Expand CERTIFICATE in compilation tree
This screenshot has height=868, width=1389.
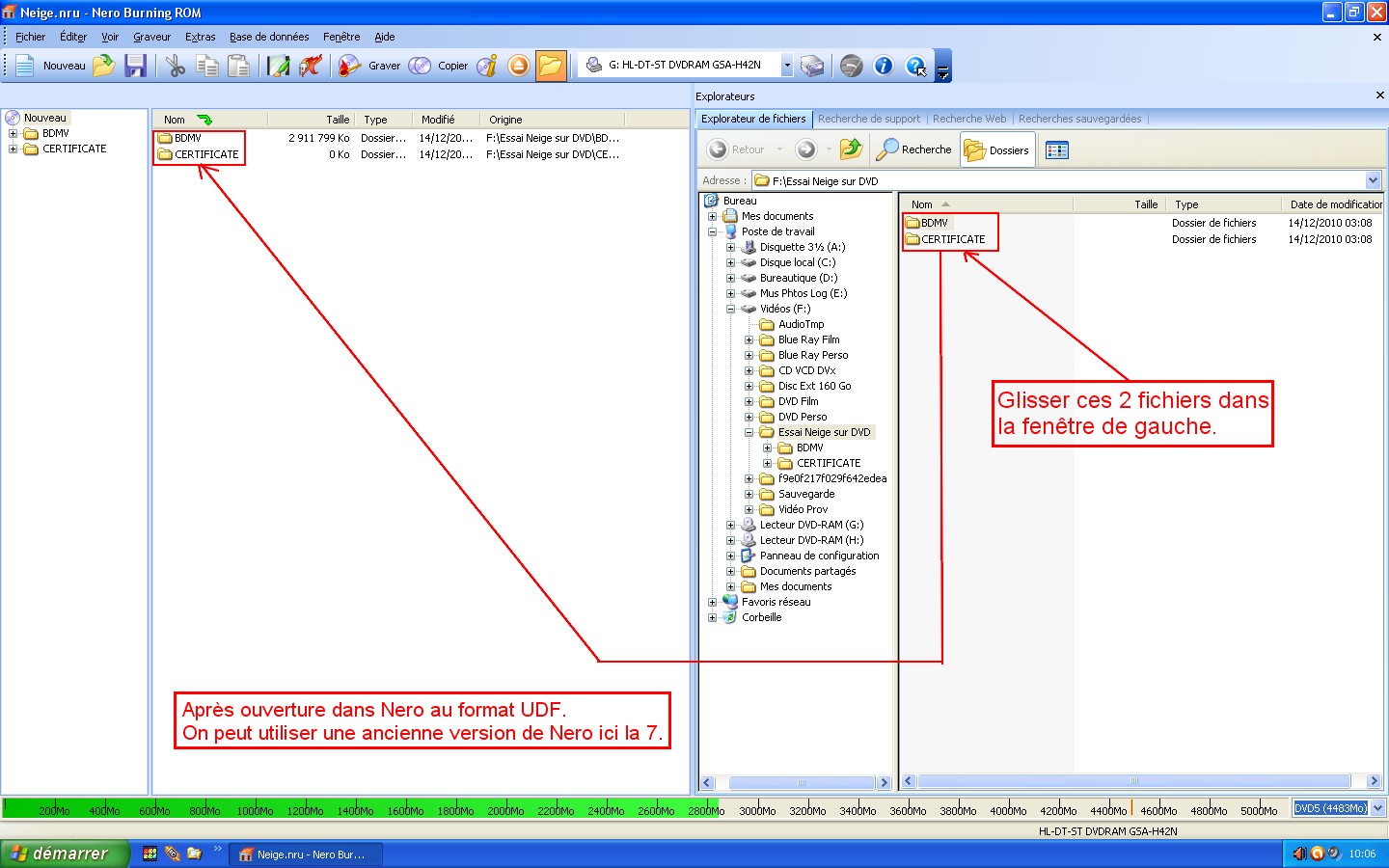14,149
